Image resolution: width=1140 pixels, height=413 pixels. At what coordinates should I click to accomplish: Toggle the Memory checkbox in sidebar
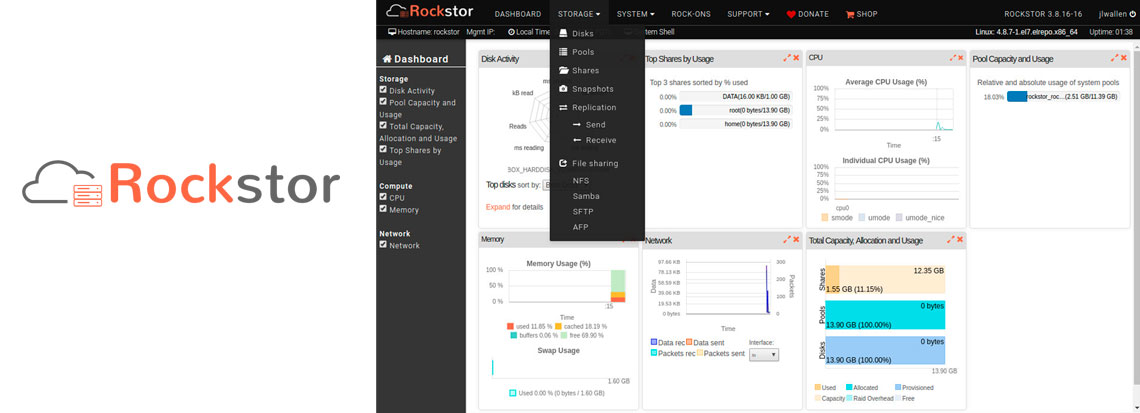[383, 209]
